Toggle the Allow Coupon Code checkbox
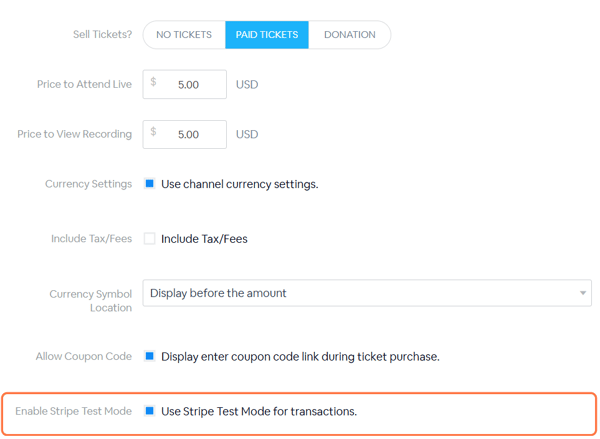This screenshot has height=439, width=600. point(150,356)
